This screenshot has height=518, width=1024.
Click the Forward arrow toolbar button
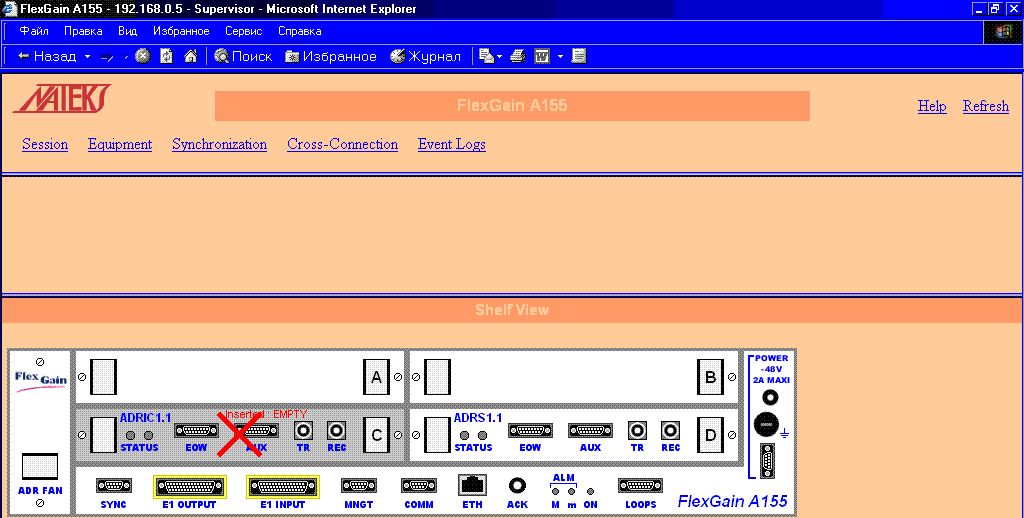point(107,57)
